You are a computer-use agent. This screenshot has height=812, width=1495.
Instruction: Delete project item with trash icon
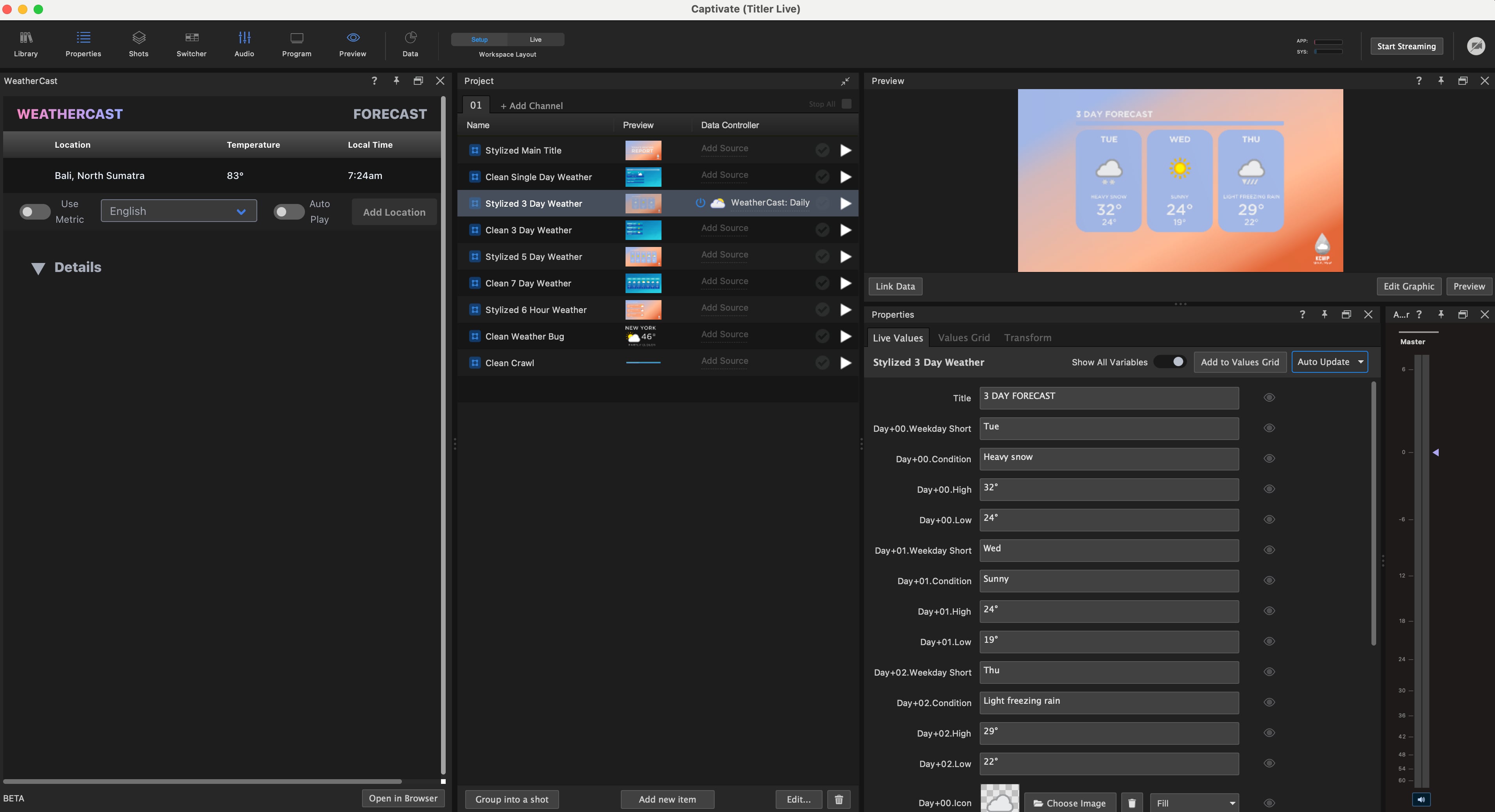point(839,799)
